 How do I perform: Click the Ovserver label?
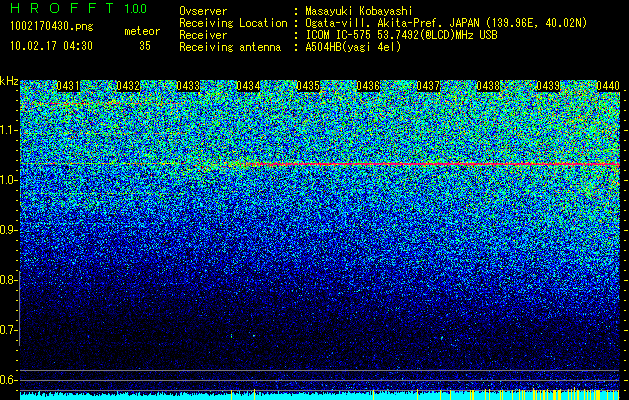click(203, 11)
